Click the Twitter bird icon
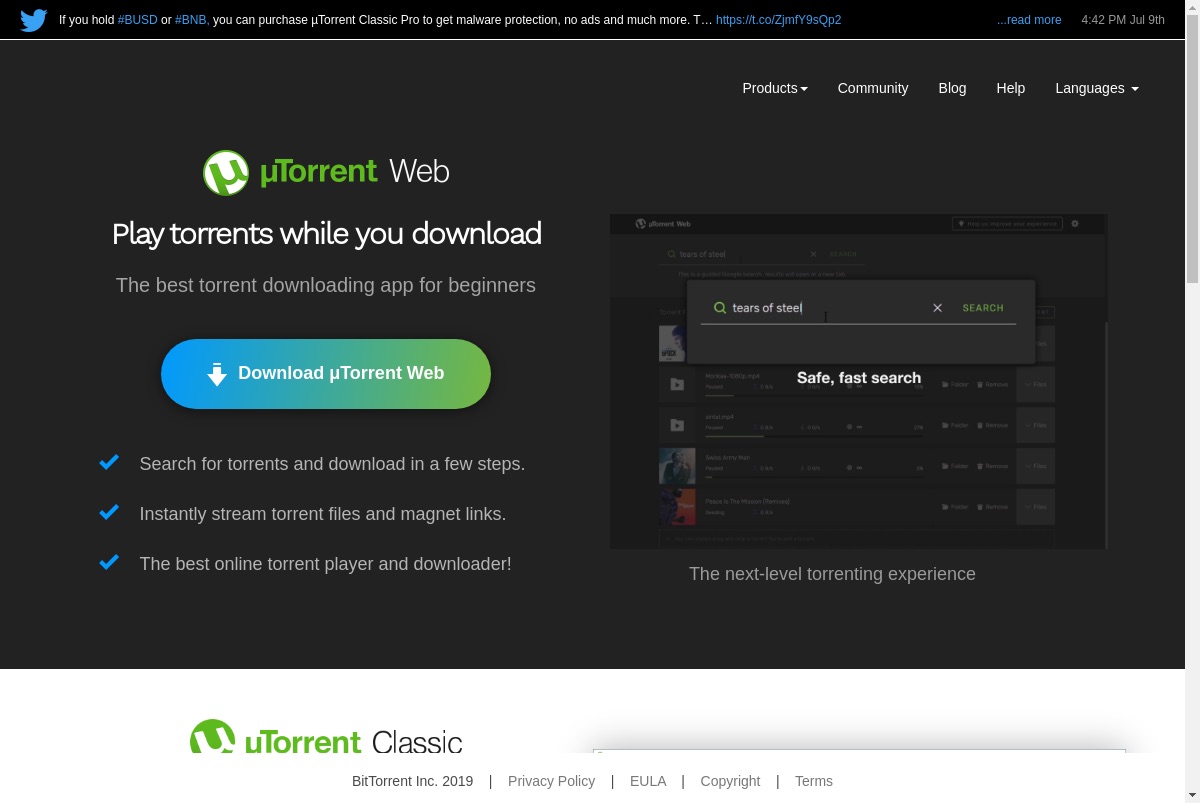 (34, 20)
